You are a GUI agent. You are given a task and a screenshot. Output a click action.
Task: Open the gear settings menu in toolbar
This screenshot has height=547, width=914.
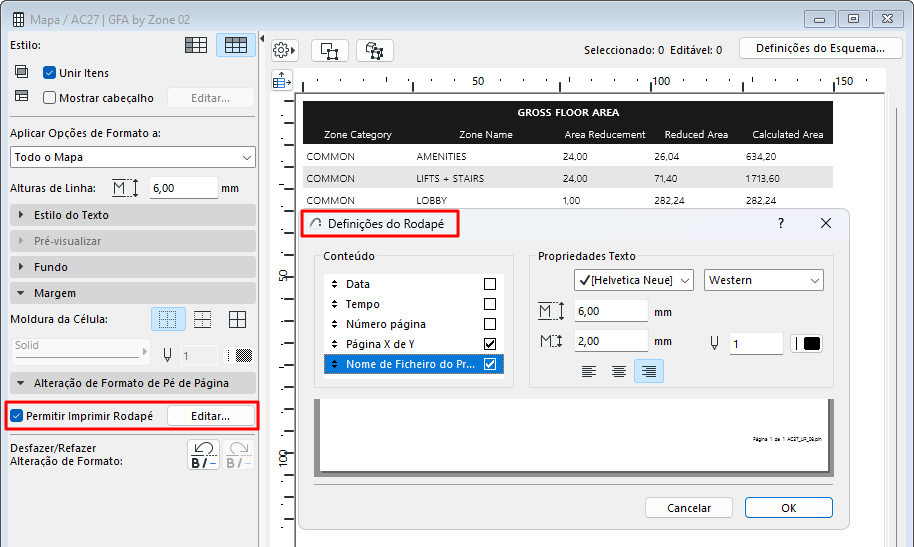click(284, 50)
